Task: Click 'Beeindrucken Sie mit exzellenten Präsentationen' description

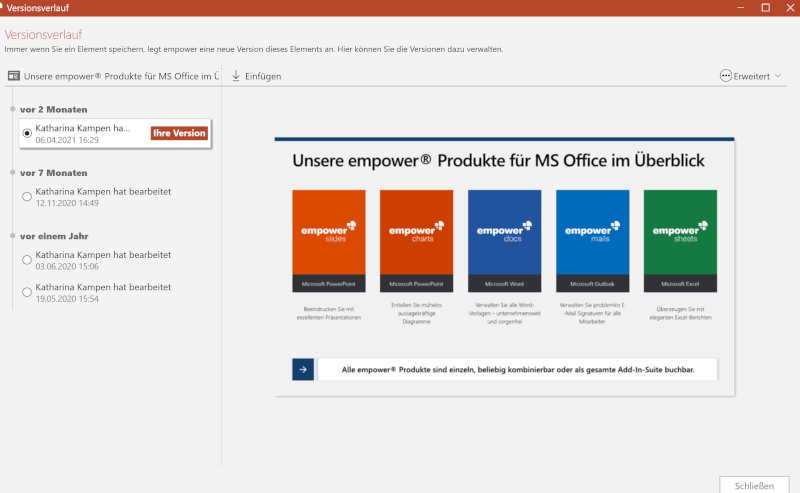Action: coord(329,313)
